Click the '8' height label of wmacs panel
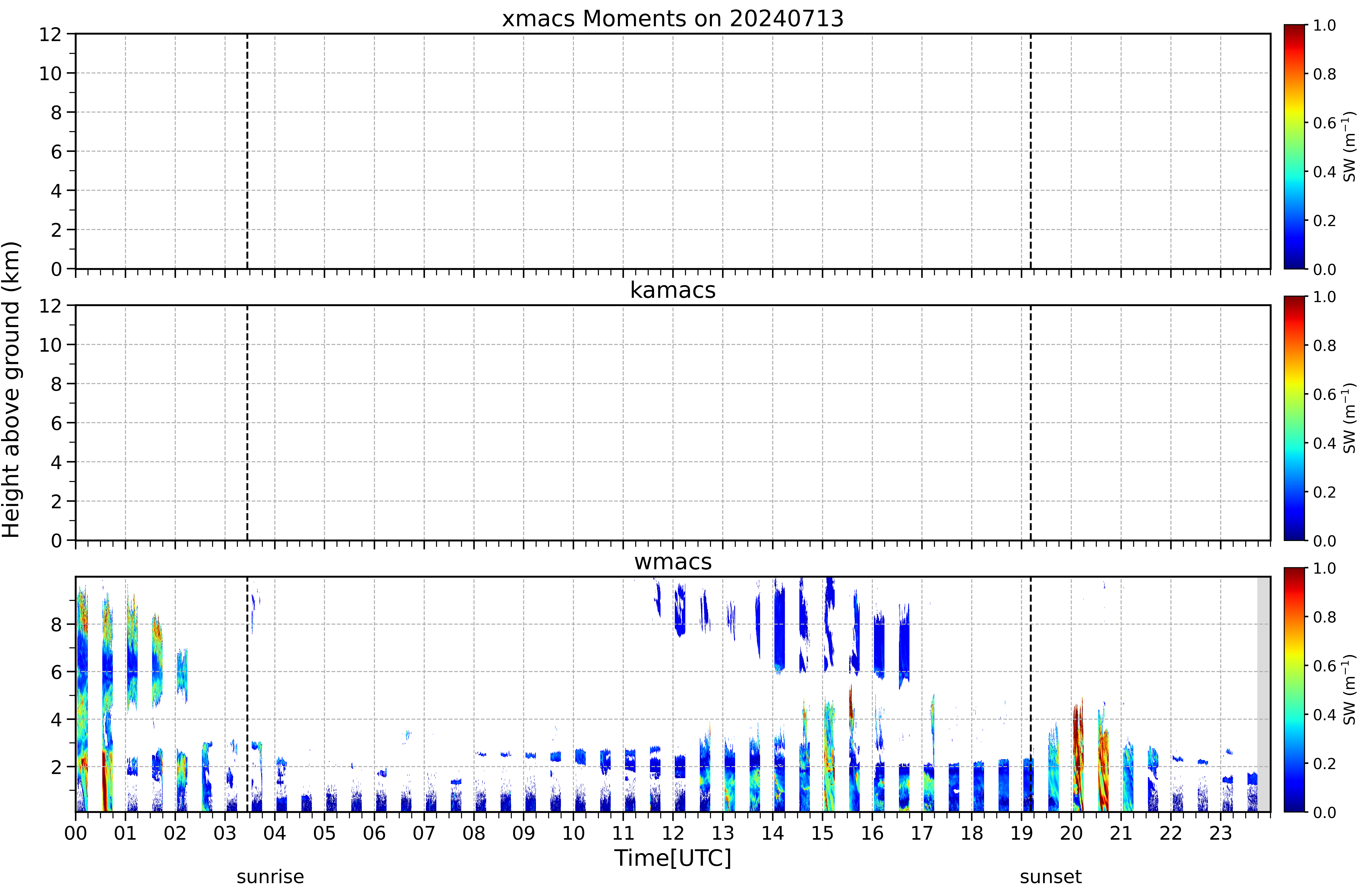The image size is (1367, 896). click(x=56, y=624)
